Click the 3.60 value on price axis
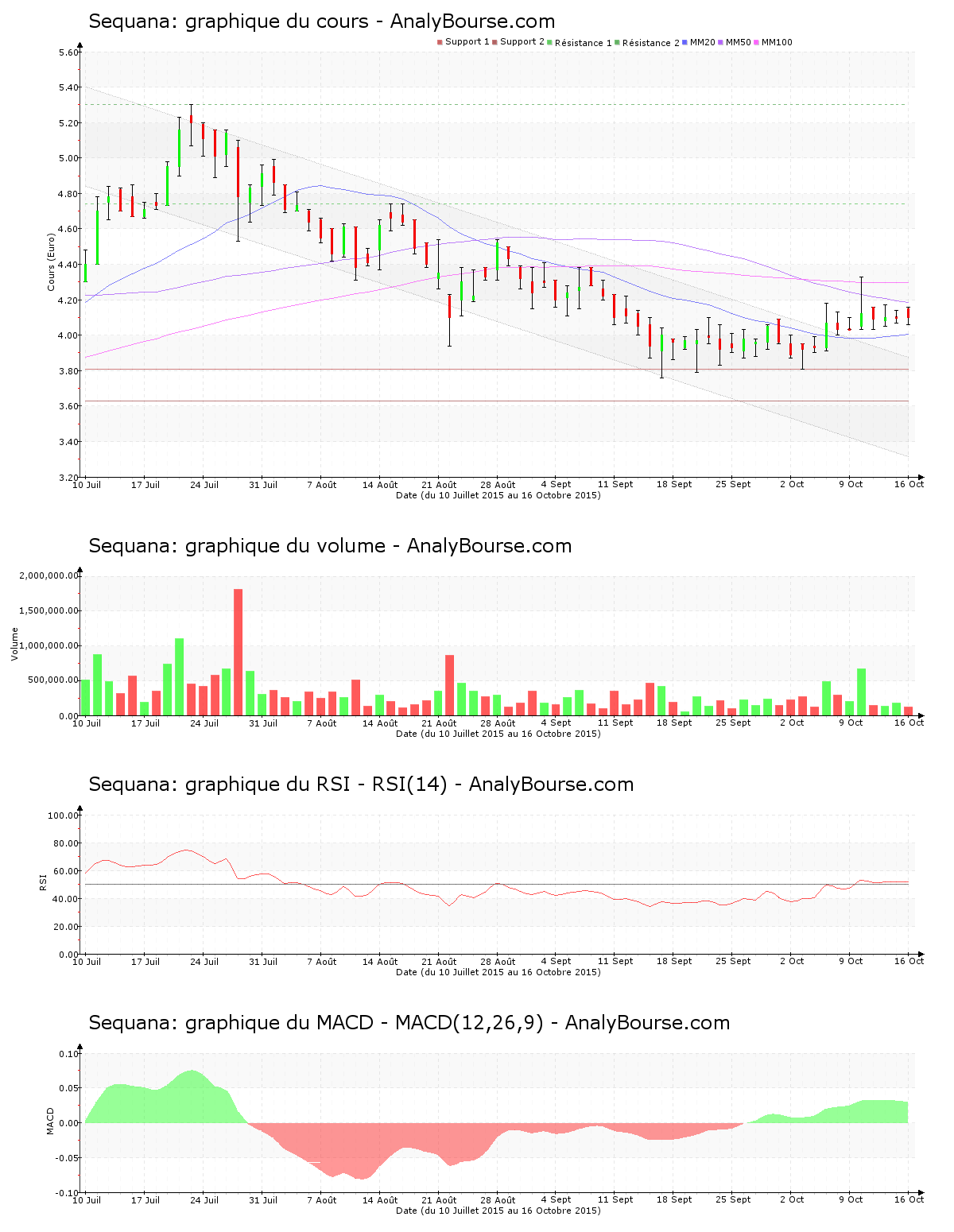 pos(68,407)
